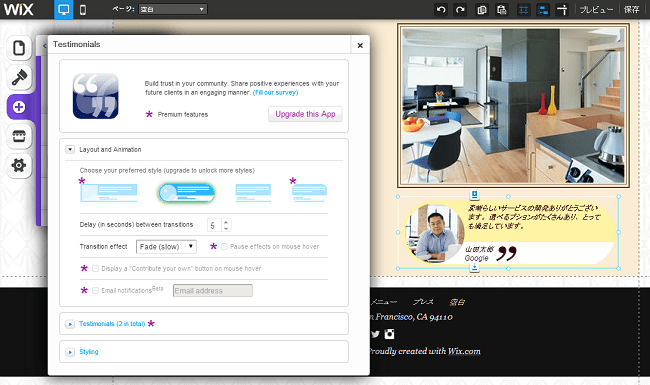This screenshot has width=650, height=385.
Task: Click the top attach handle above testimonial widget
Action: coord(475,195)
